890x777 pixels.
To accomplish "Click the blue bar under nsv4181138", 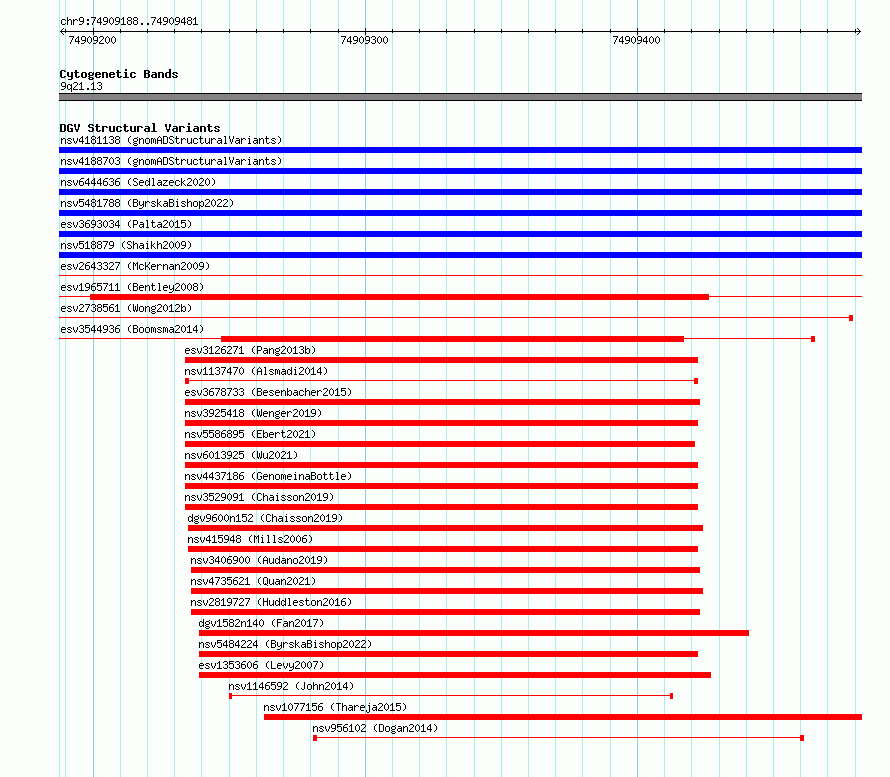I will pos(460,150).
